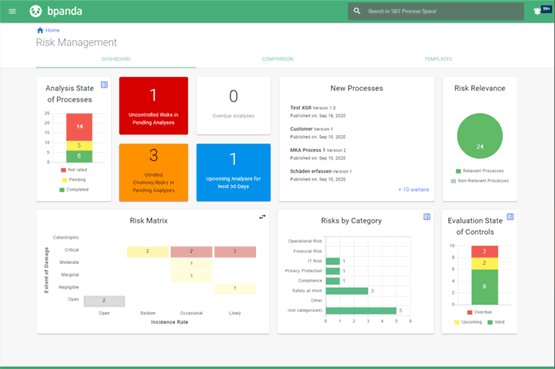Open the Home breadcrumb link
This screenshot has height=369, width=555.
(x=52, y=30)
